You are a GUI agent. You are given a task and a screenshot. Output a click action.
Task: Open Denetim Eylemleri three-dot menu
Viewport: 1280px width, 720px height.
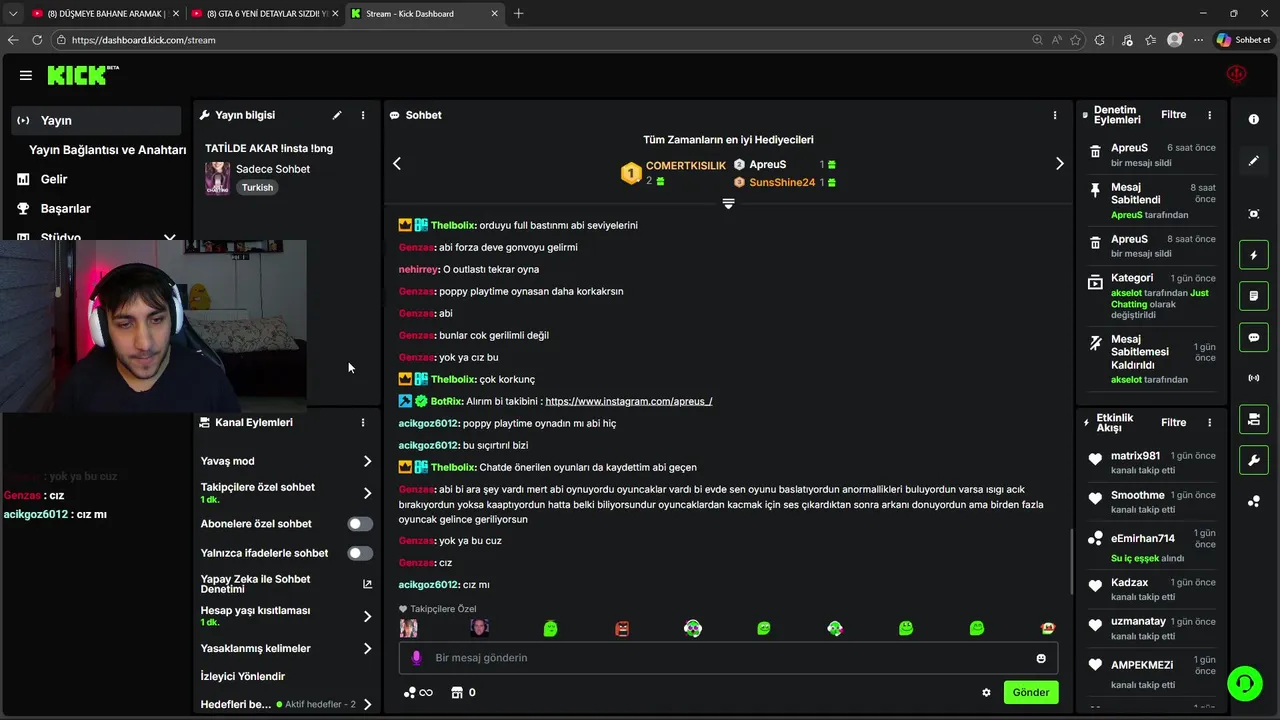pos(1209,115)
